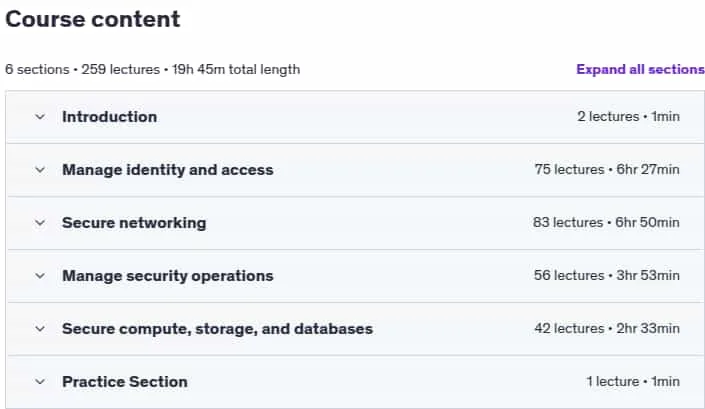Click 42 lectures • 2hr 33min text

click(607, 328)
